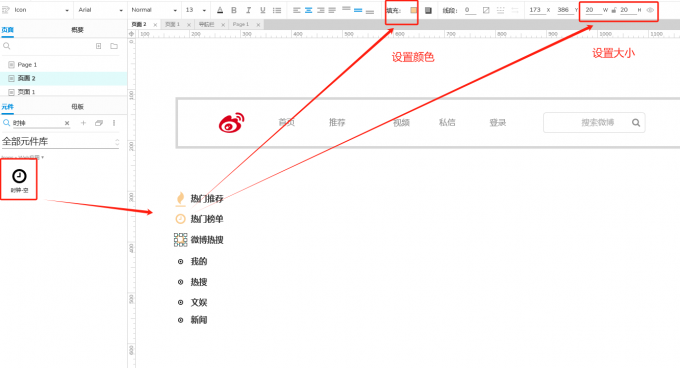Select the 元件 widgets panel tab

[x=8, y=107]
